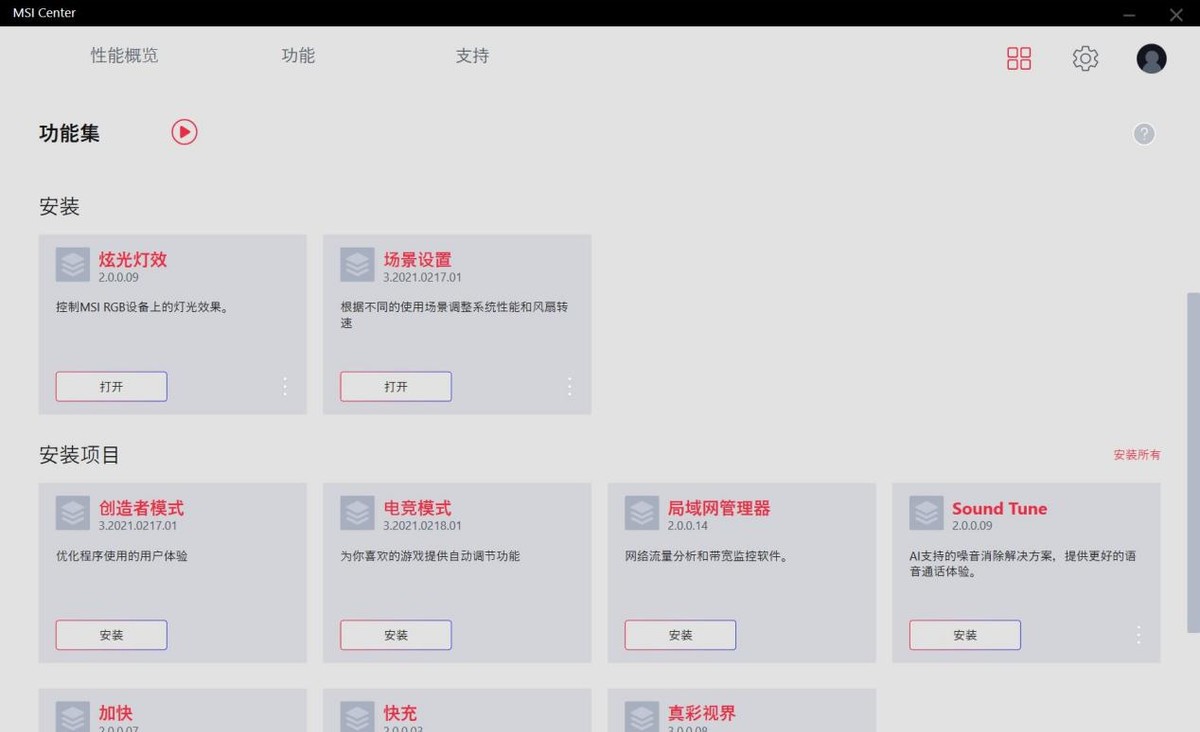
Task: Click the 炫光灯效 layers icon
Action: [x=73, y=265]
